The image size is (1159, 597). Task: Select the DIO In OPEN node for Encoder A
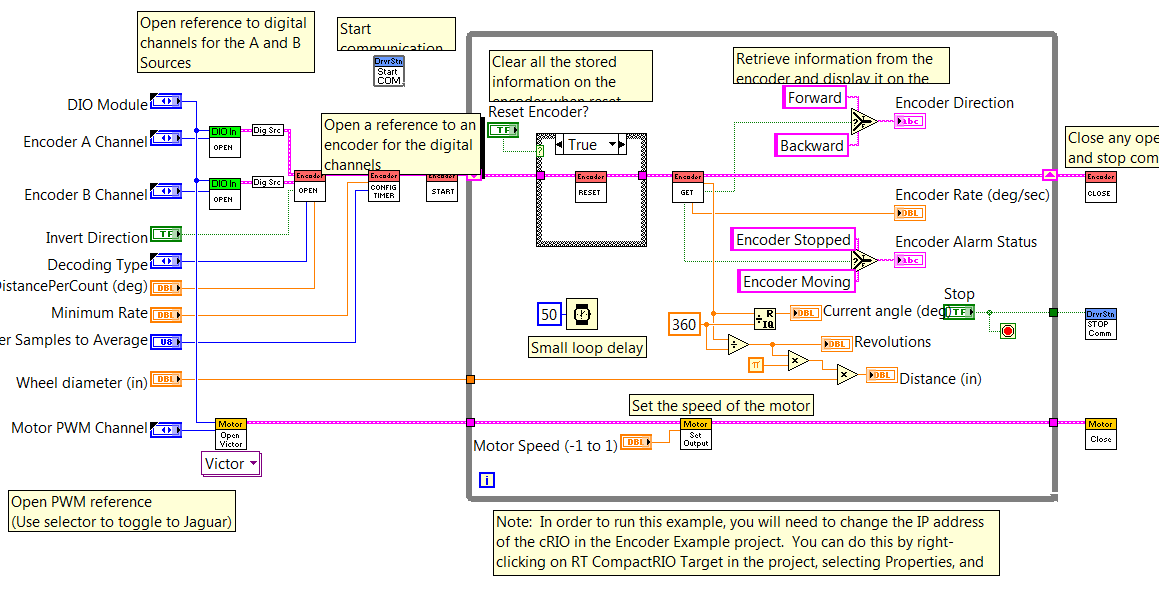coord(224,141)
